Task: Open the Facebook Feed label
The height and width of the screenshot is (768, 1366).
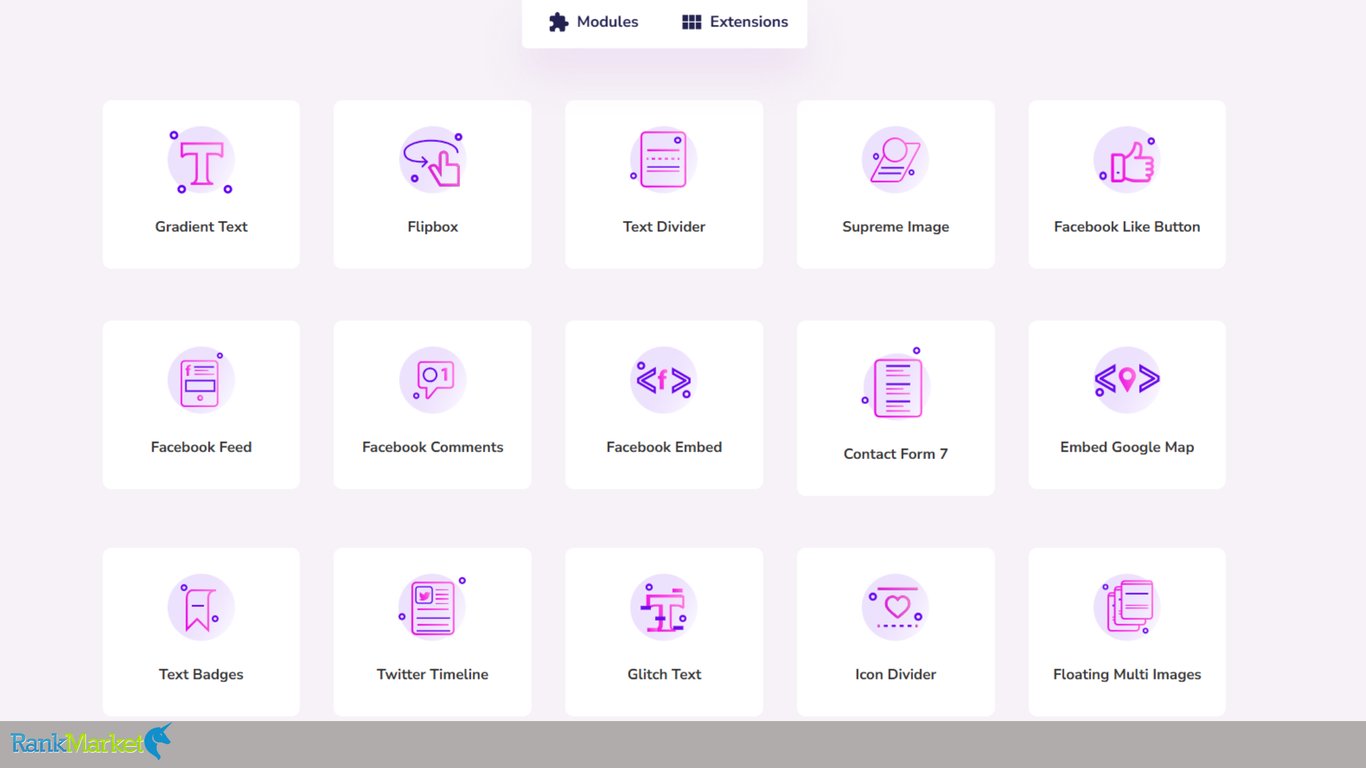Action: pyautogui.click(x=201, y=447)
